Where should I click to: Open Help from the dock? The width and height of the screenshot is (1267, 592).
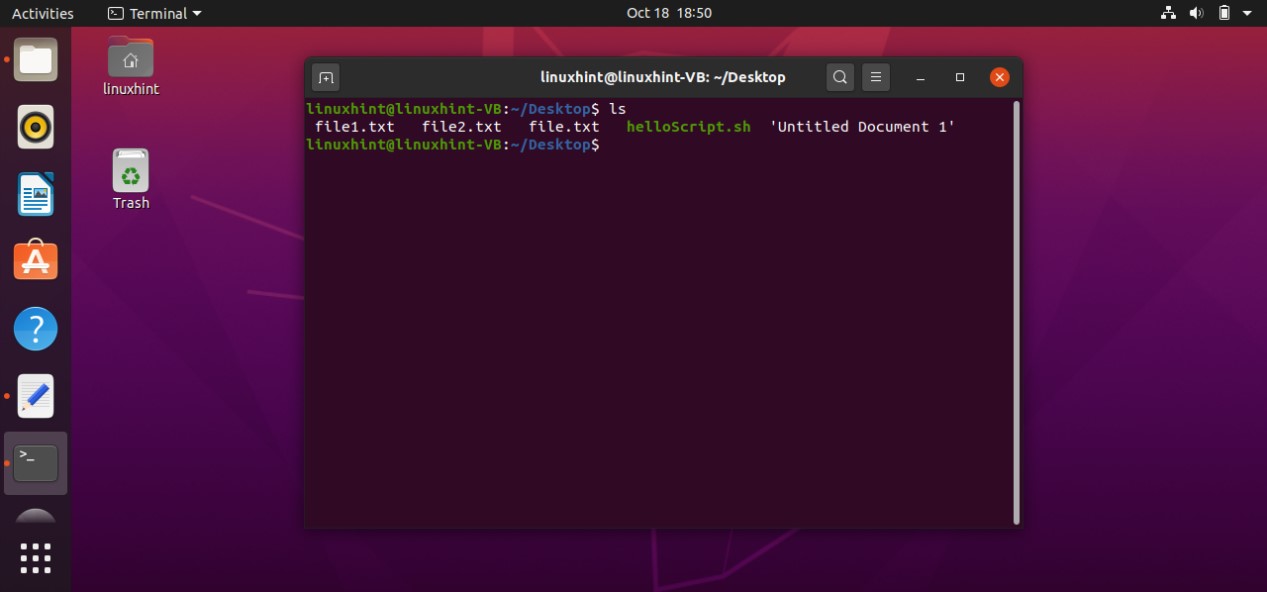(x=36, y=329)
